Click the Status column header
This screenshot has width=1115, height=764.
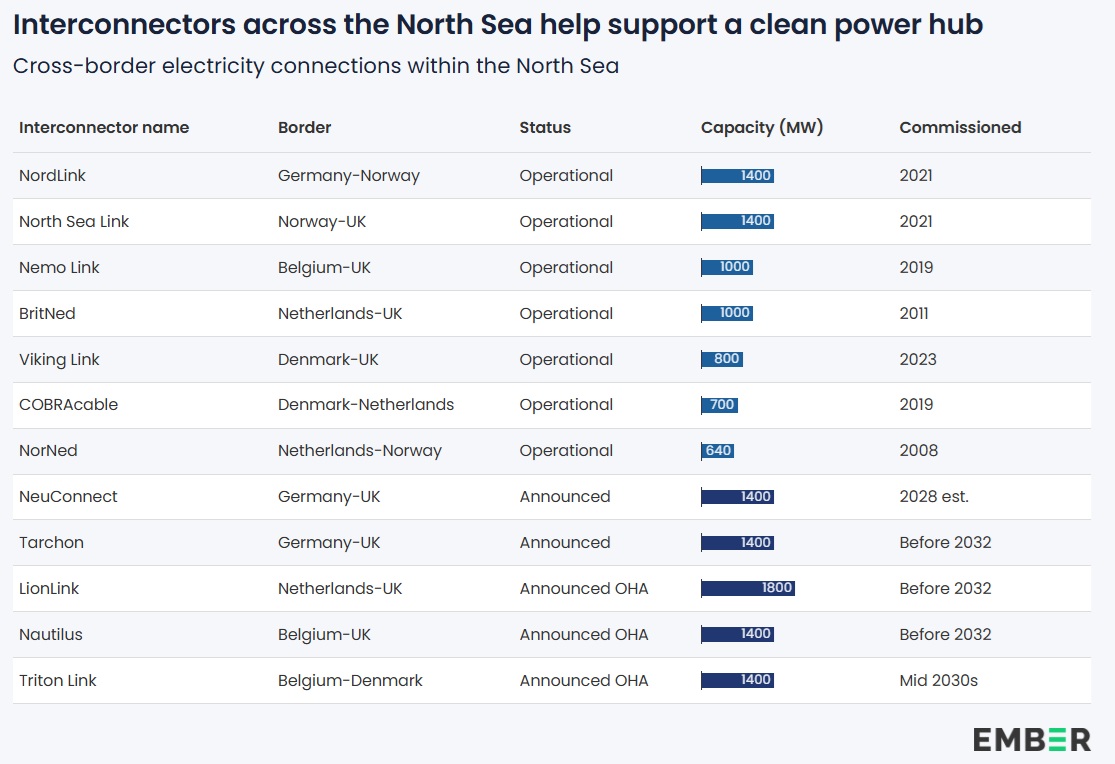(x=545, y=127)
